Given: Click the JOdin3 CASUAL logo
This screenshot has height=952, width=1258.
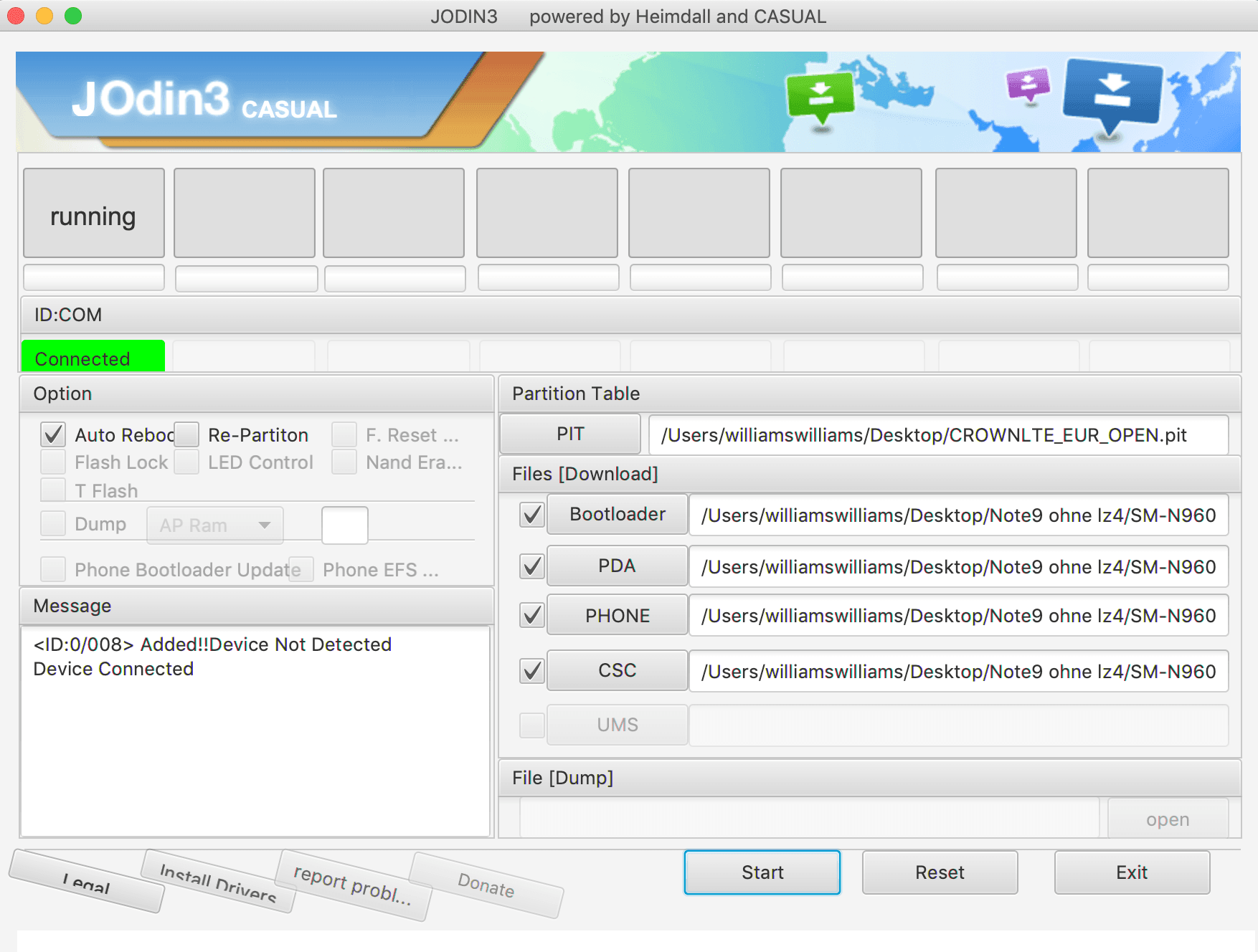Looking at the screenshot, I should 204,100.
